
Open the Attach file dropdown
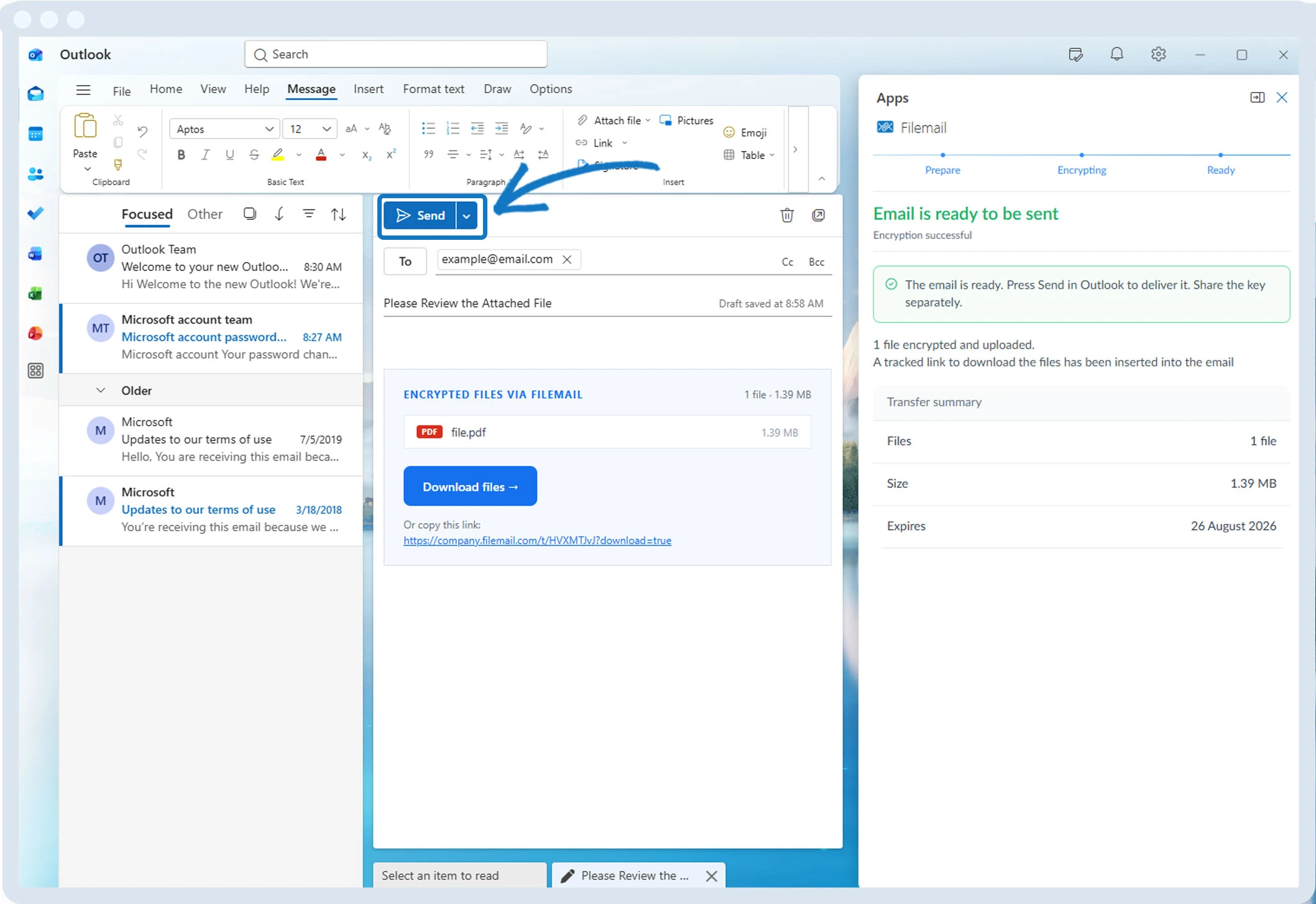pos(613,121)
